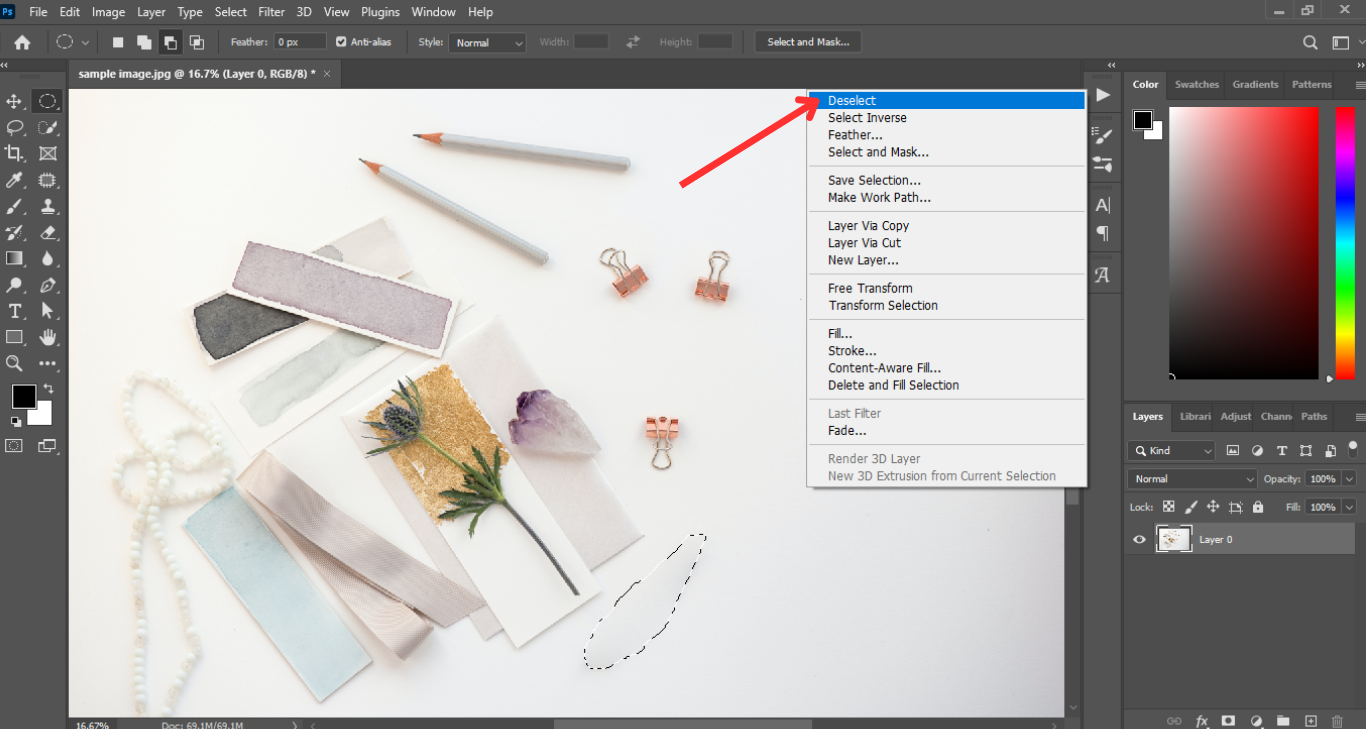Image resolution: width=1366 pixels, height=729 pixels.
Task: Choose Content-Aware Fill from context menu
Action: pyautogui.click(x=884, y=368)
